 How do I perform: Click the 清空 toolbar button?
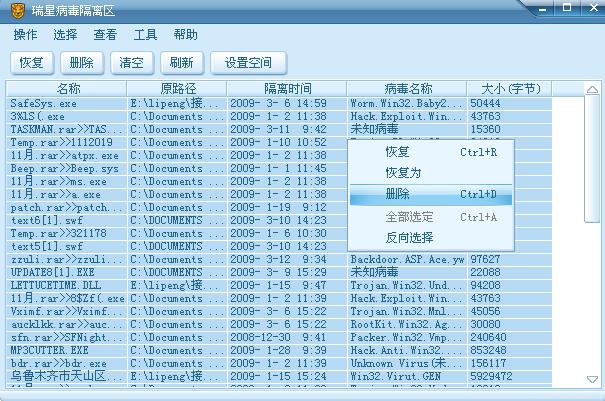pos(132,63)
